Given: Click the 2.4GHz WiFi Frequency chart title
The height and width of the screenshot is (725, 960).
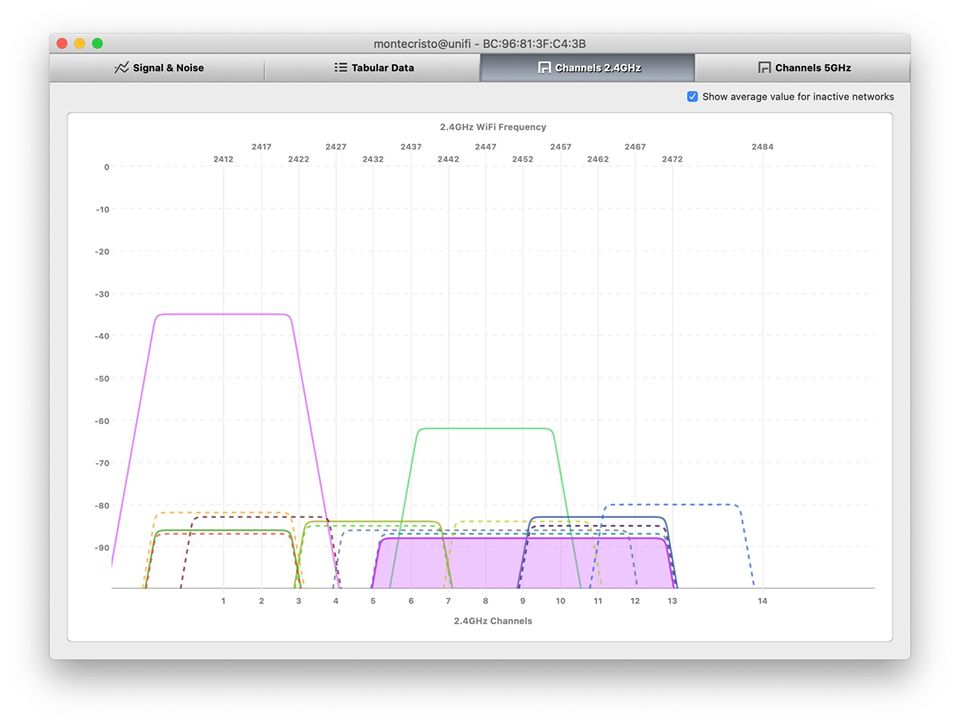Looking at the screenshot, I should click(x=493, y=127).
